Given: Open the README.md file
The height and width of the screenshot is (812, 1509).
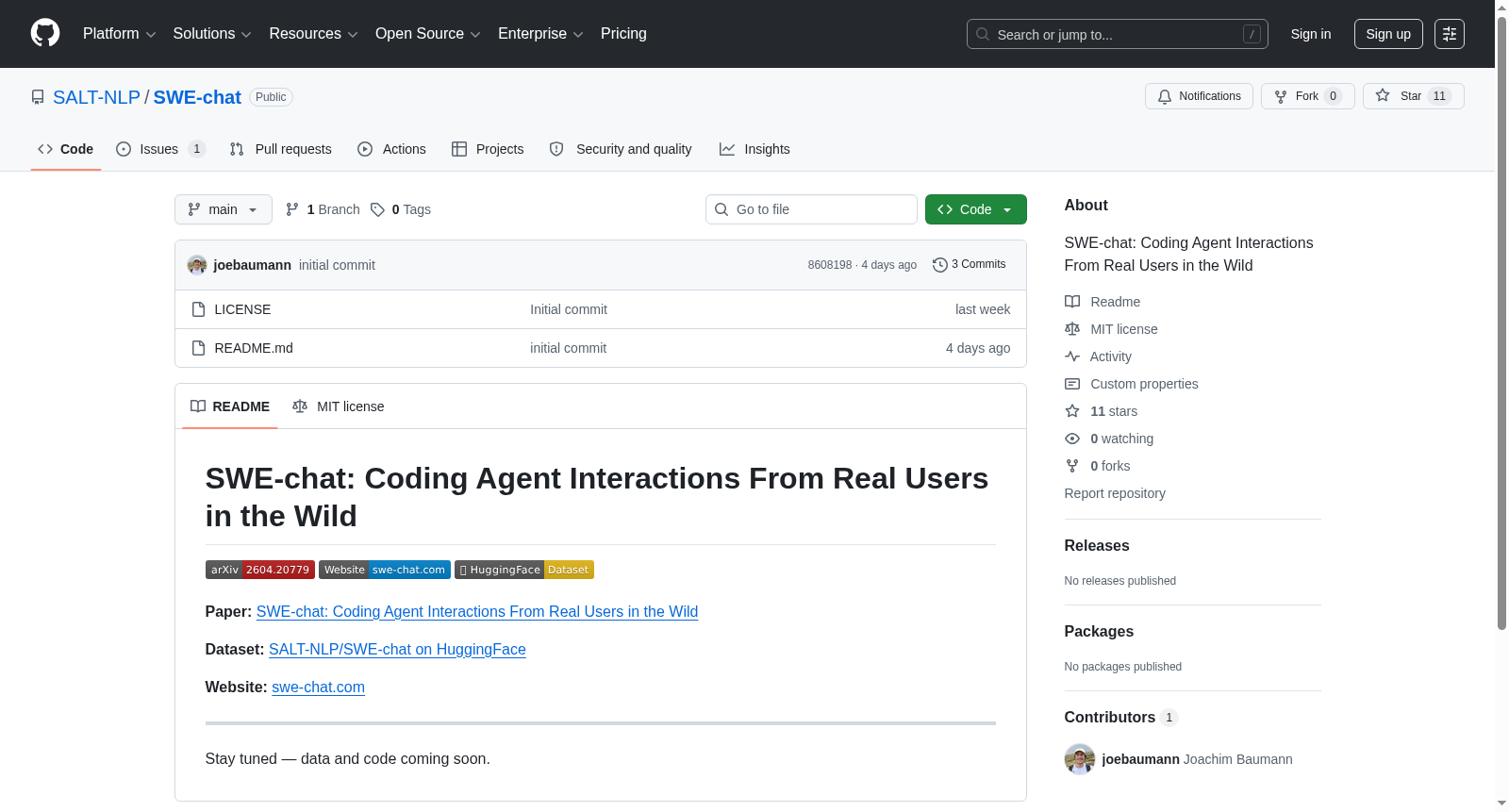Looking at the screenshot, I should point(254,348).
